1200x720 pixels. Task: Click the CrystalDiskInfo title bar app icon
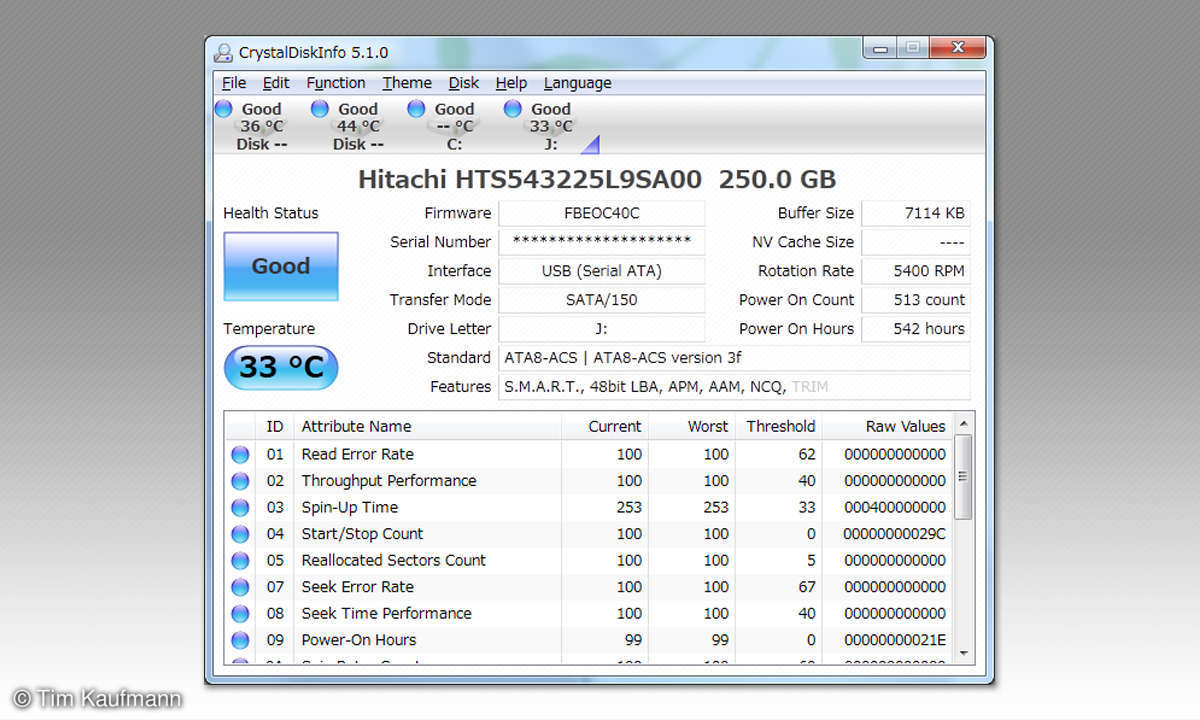point(223,52)
